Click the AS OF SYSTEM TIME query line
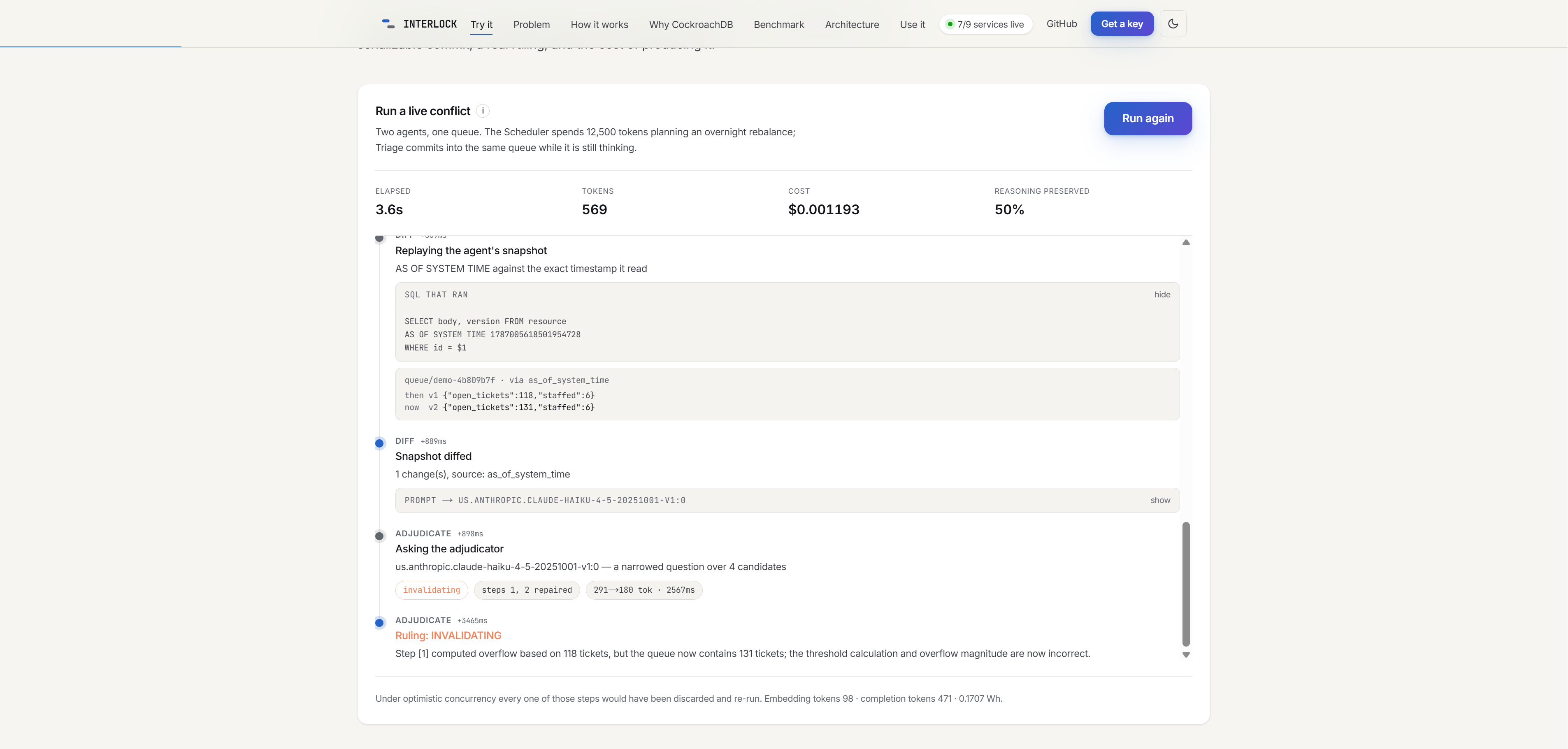1568x749 pixels. click(492, 335)
